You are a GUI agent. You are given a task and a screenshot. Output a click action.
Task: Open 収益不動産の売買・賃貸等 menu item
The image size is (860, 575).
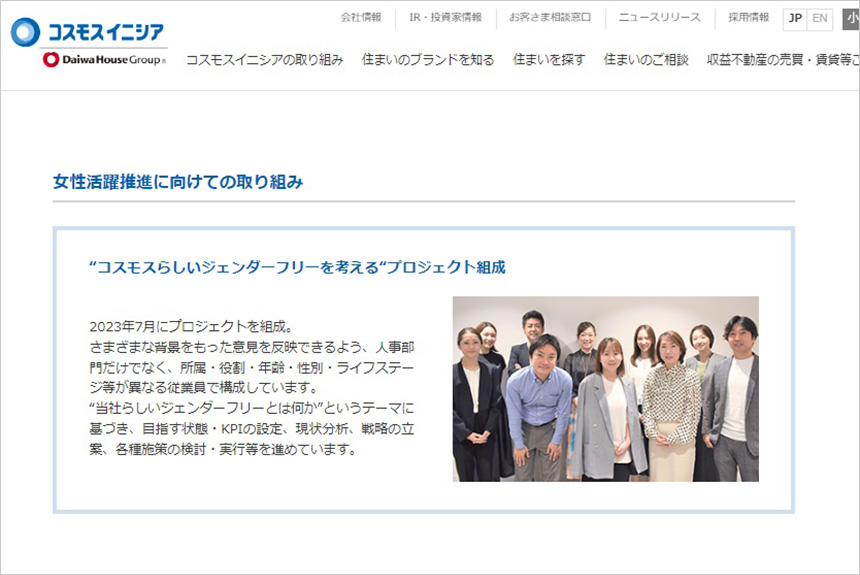782,60
